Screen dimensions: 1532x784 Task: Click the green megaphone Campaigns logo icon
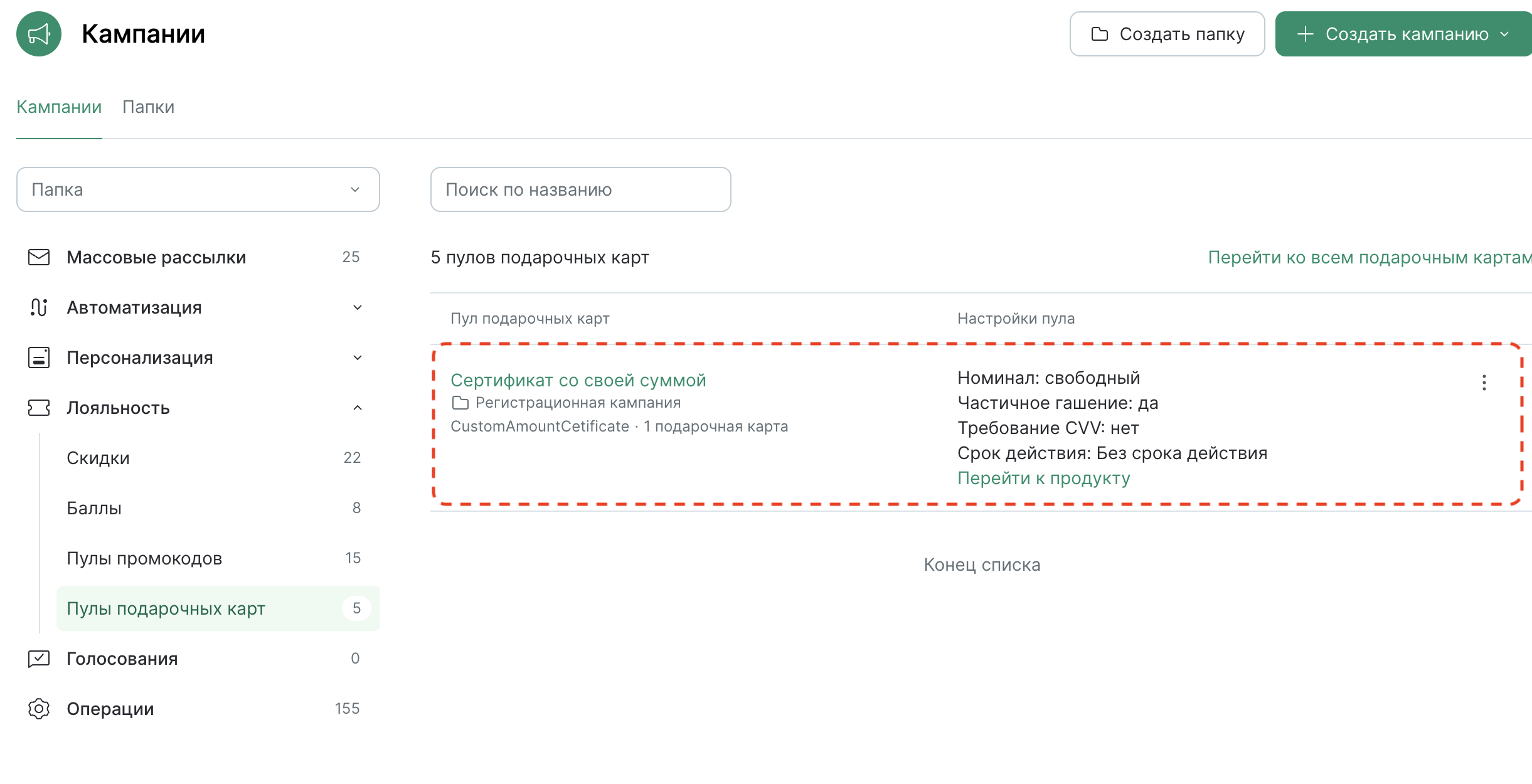coord(39,34)
